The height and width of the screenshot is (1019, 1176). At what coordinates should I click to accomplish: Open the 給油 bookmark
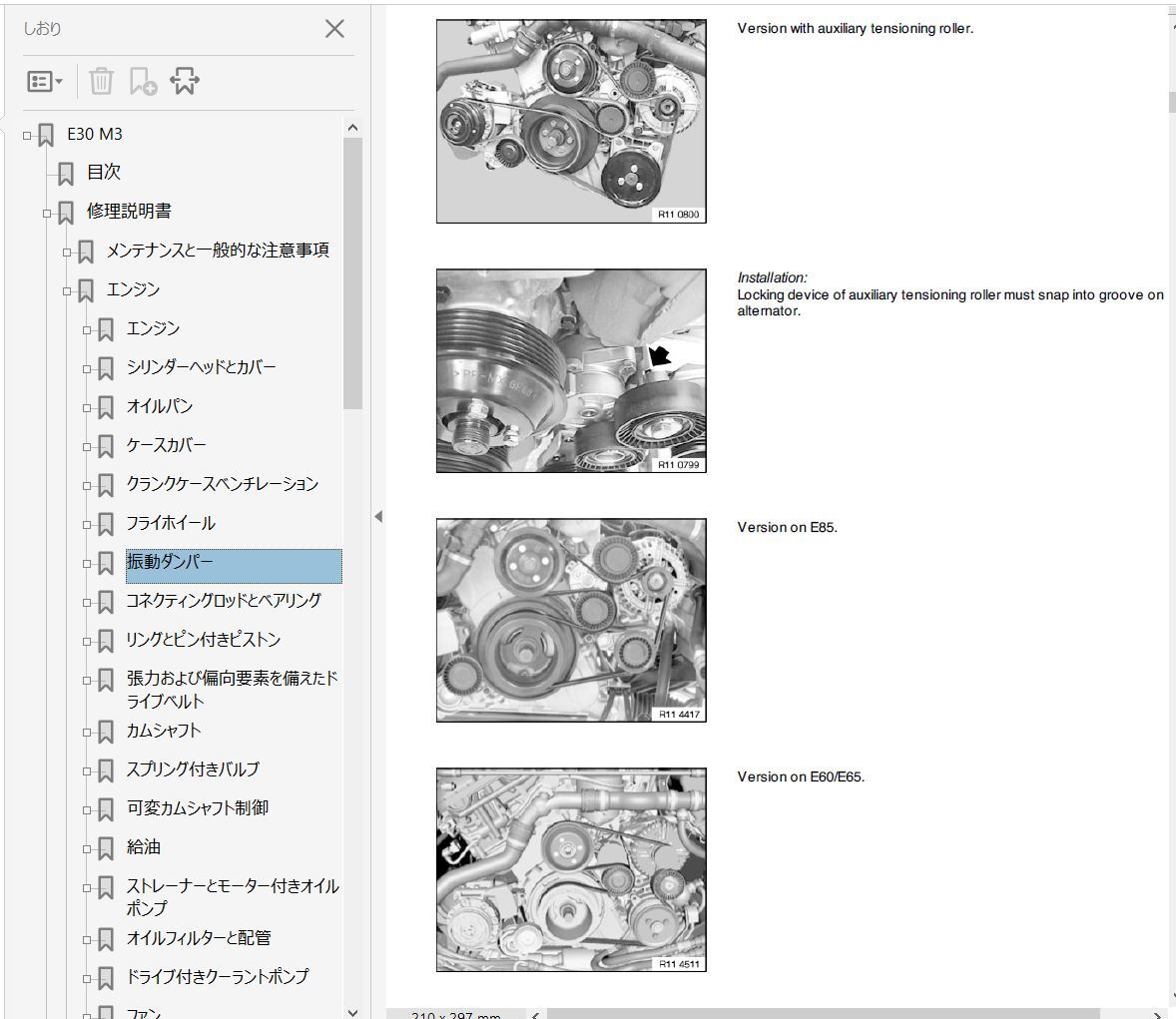(143, 846)
